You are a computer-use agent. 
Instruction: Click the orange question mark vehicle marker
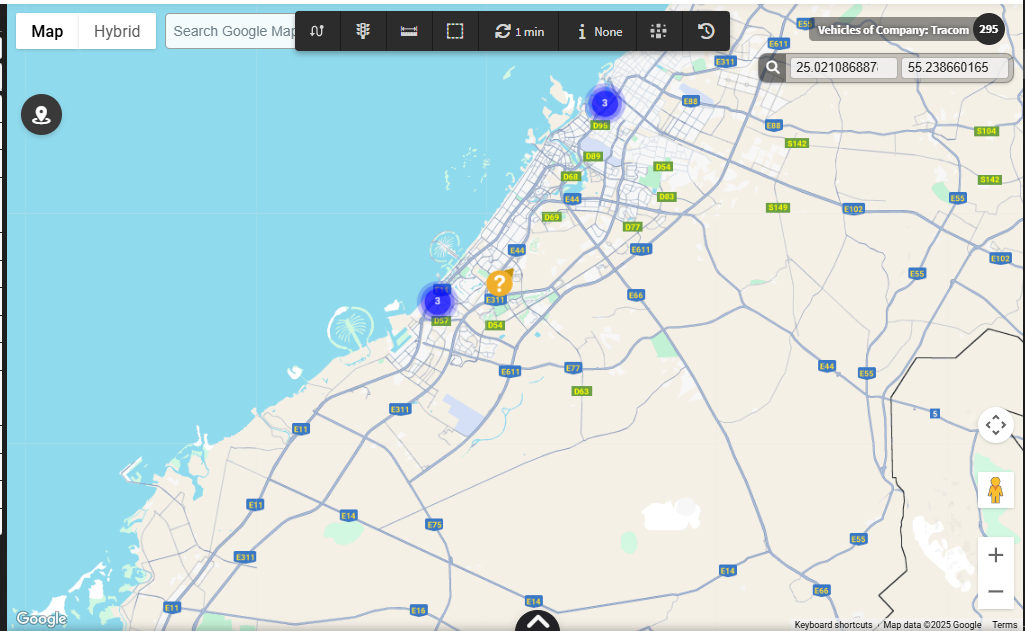pyautogui.click(x=498, y=283)
